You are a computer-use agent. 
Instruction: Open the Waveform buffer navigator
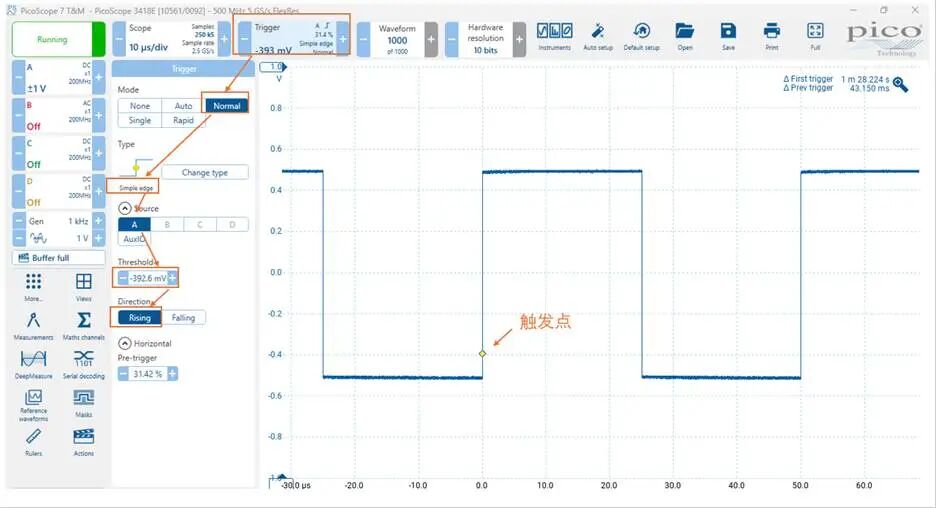pos(397,39)
